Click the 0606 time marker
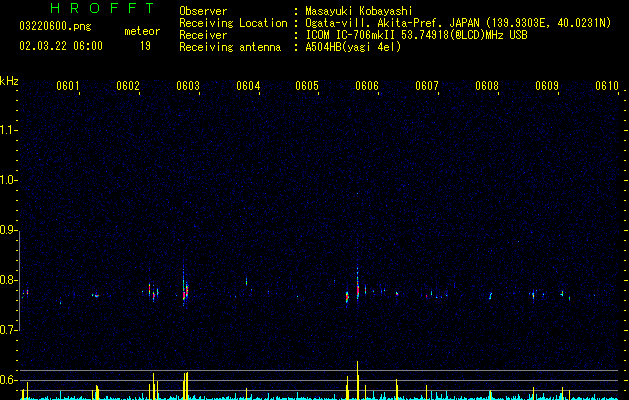Viewport: 629px width, 400px height. pos(367,86)
